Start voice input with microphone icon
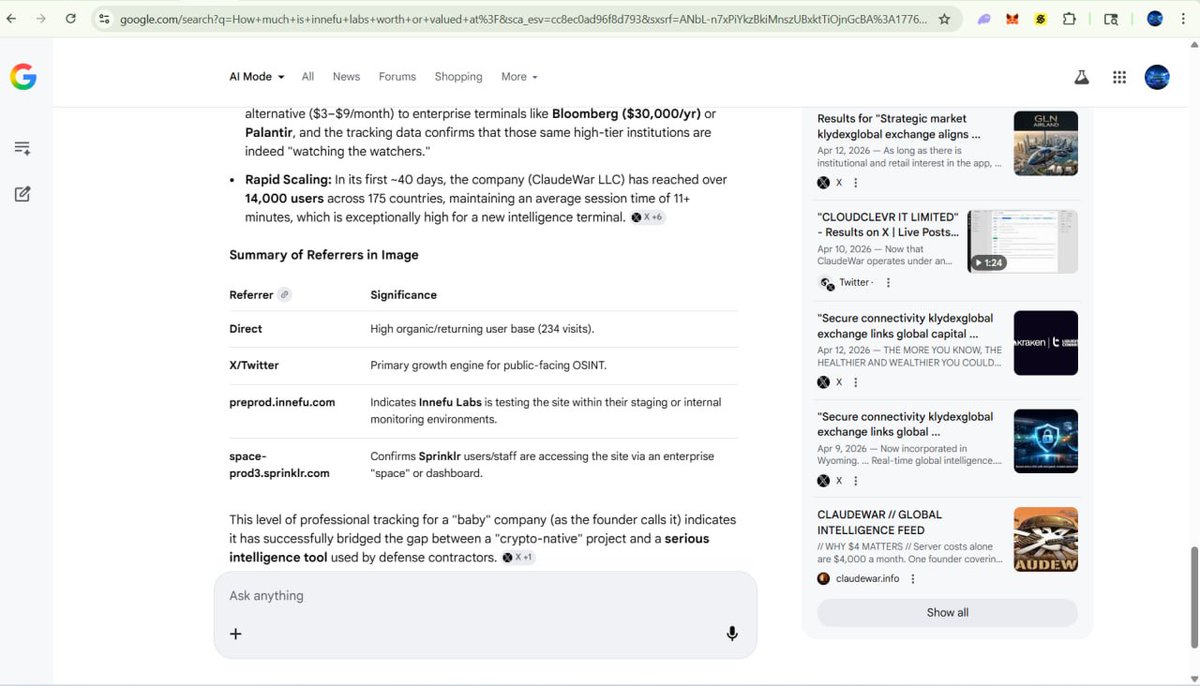The height and width of the screenshot is (686, 1200). click(732, 633)
